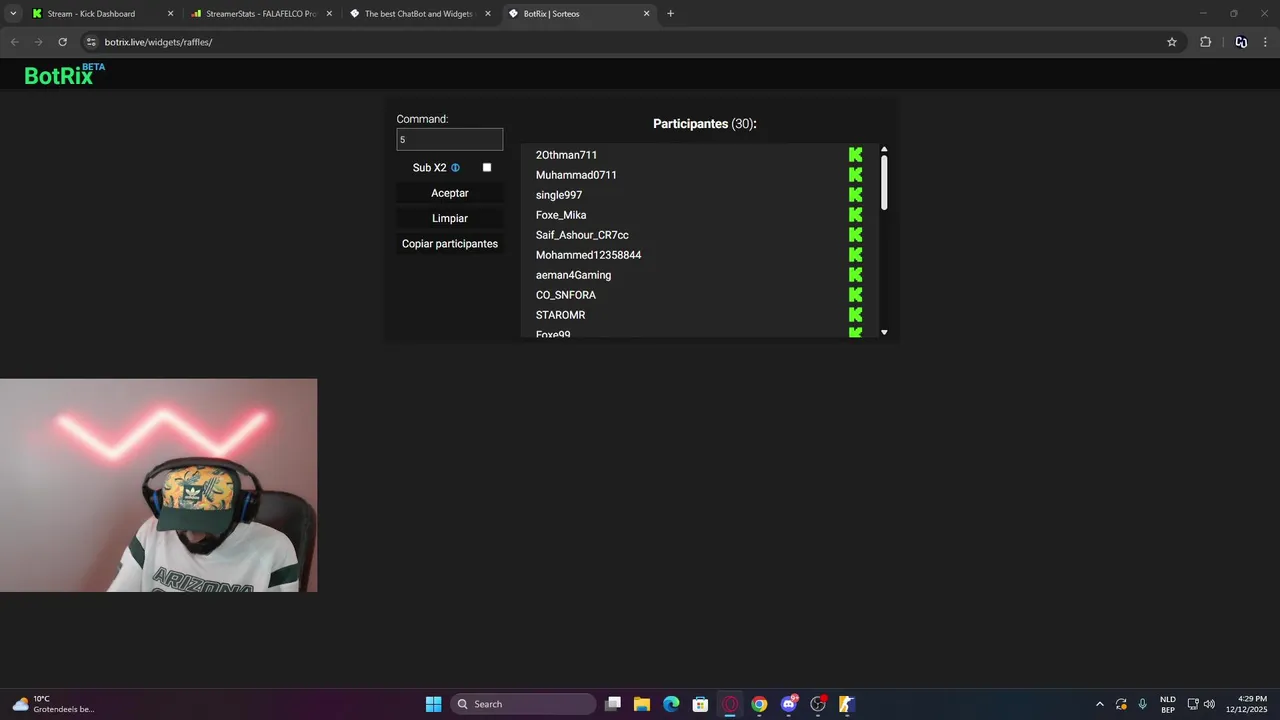Viewport: 1280px width, 720px height.
Task: Click Copiar participantes button
Action: (450, 244)
